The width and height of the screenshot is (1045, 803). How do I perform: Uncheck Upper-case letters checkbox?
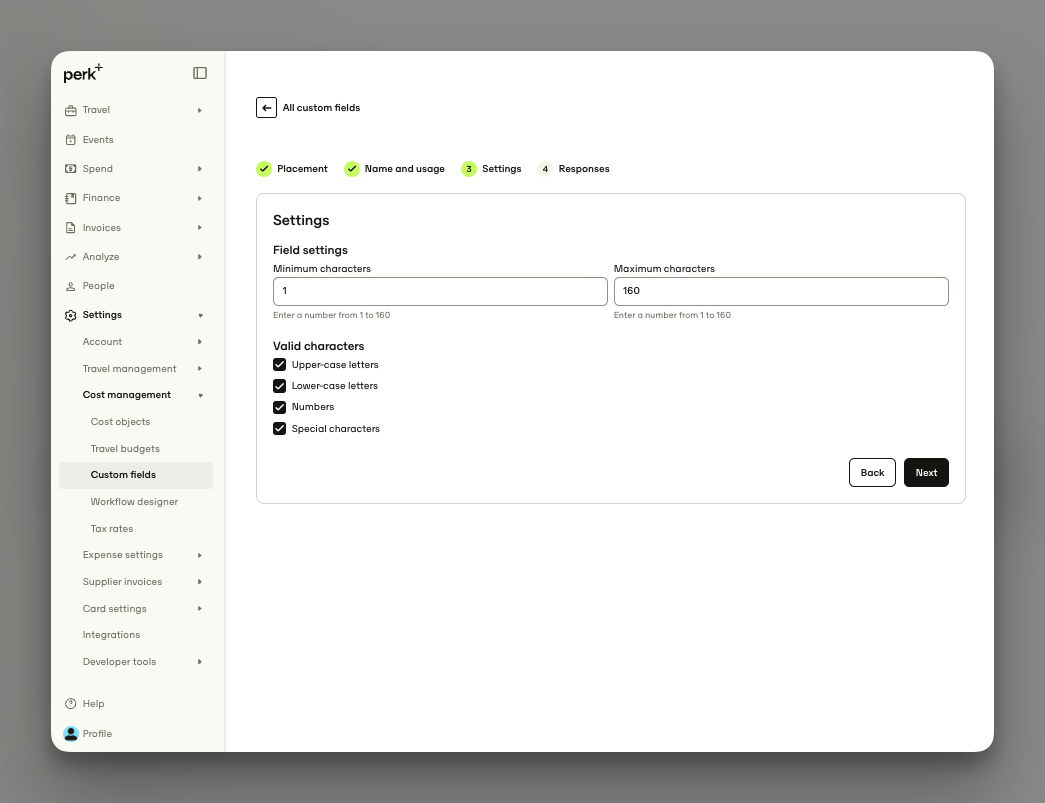279,365
